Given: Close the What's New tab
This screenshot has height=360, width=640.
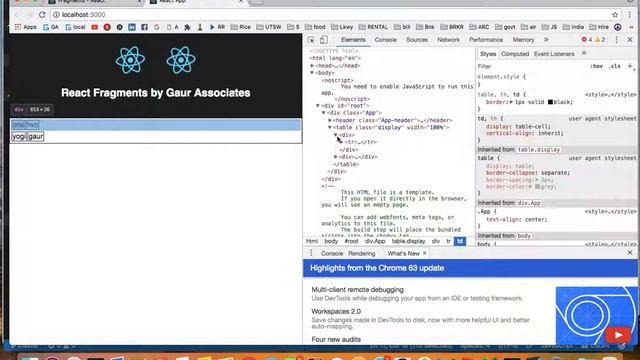Looking at the screenshot, I should point(425,253).
